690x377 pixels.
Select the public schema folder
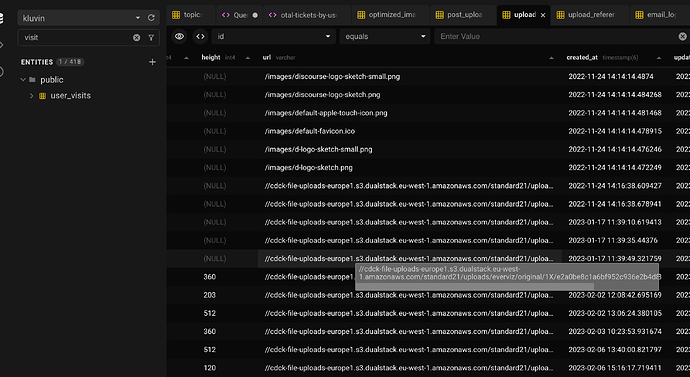click(x=52, y=80)
